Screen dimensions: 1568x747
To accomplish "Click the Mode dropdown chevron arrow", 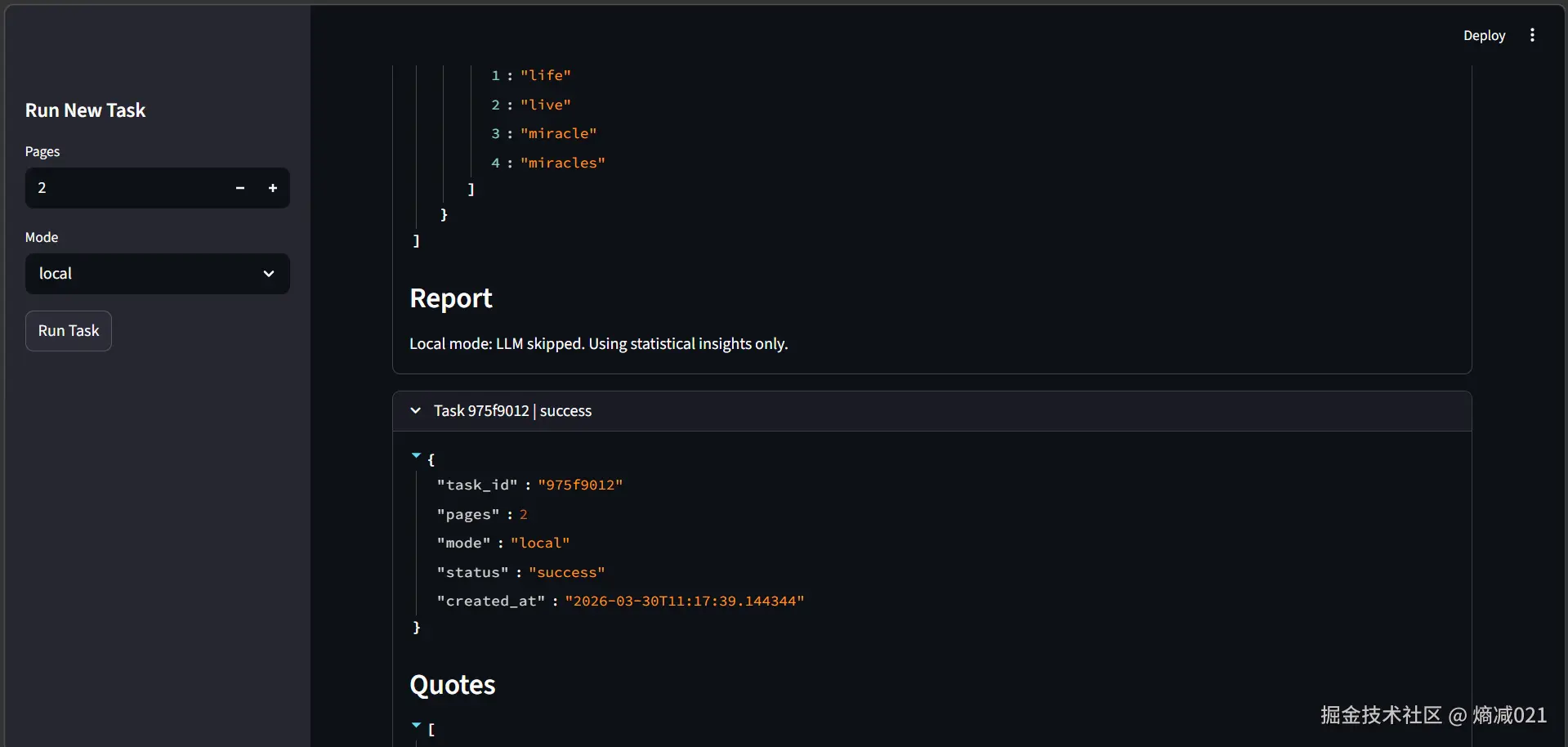I will tap(269, 274).
